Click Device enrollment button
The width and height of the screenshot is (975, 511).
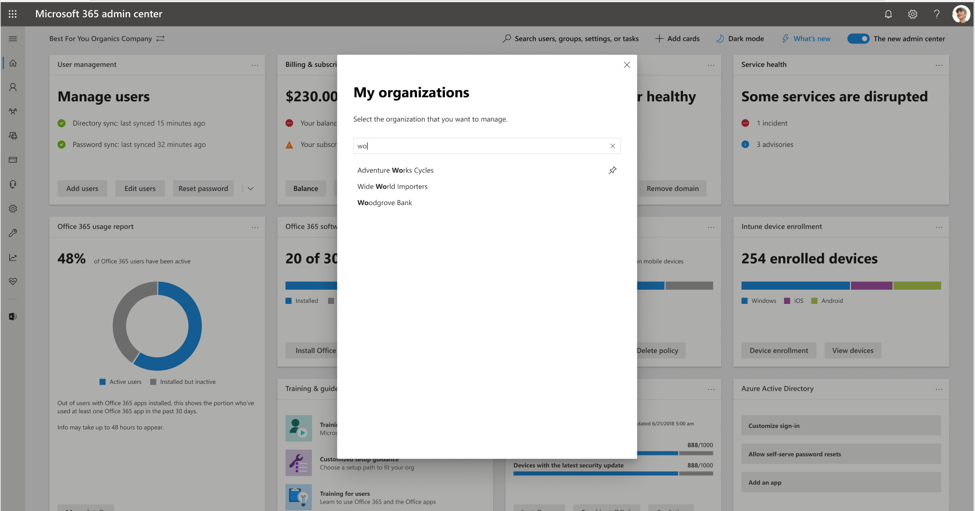(779, 351)
